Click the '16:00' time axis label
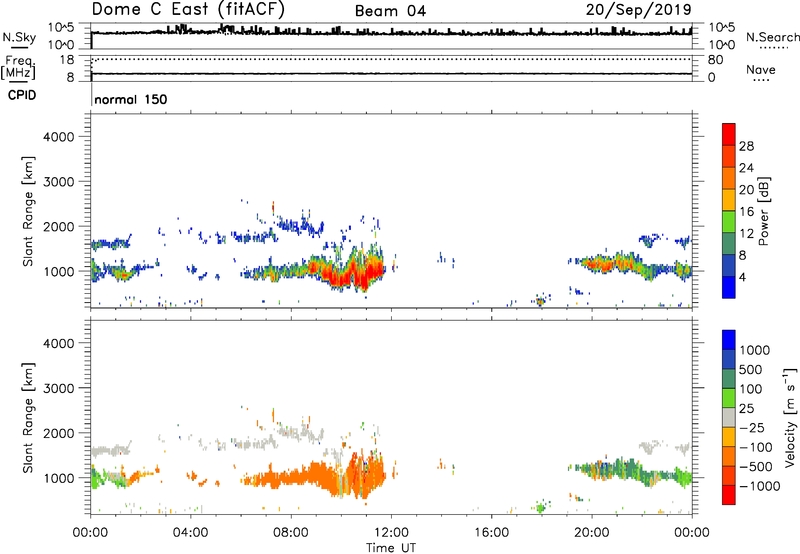This screenshot has height=554, width=800. 491,532
